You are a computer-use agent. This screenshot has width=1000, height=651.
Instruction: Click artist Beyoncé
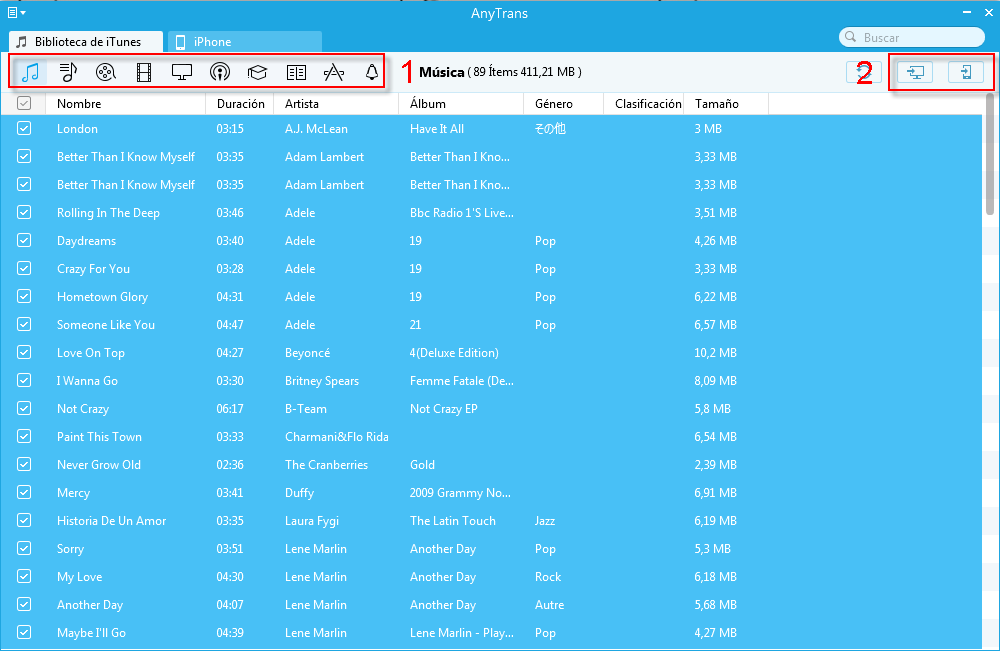click(x=307, y=353)
